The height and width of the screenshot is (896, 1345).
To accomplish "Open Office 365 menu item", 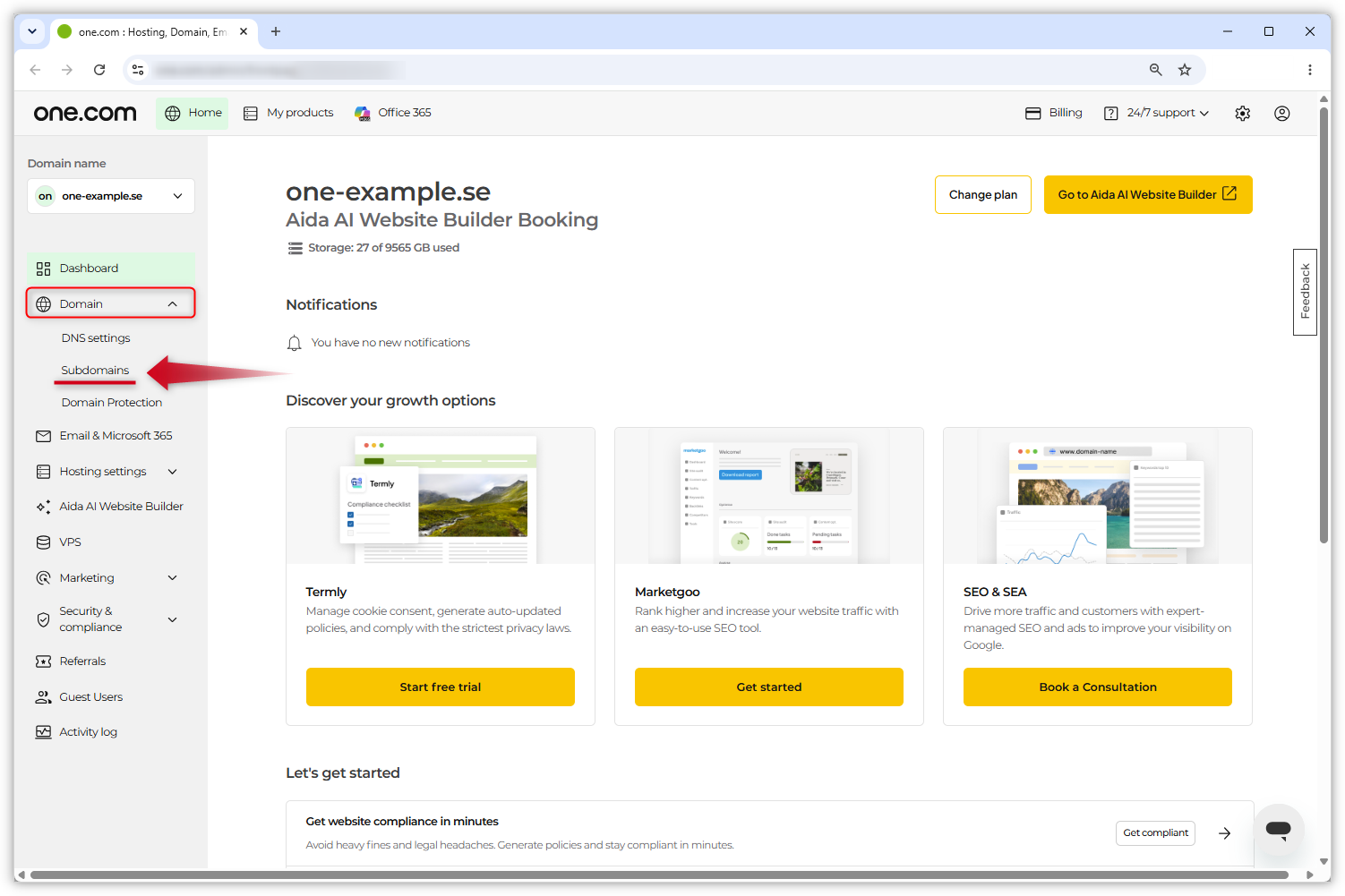I will pyautogui.click(x=393, y=113).
